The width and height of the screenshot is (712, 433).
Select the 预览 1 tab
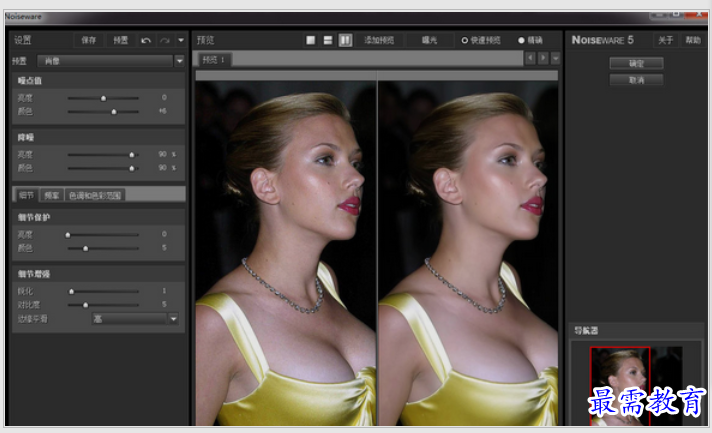click(213, 59)
